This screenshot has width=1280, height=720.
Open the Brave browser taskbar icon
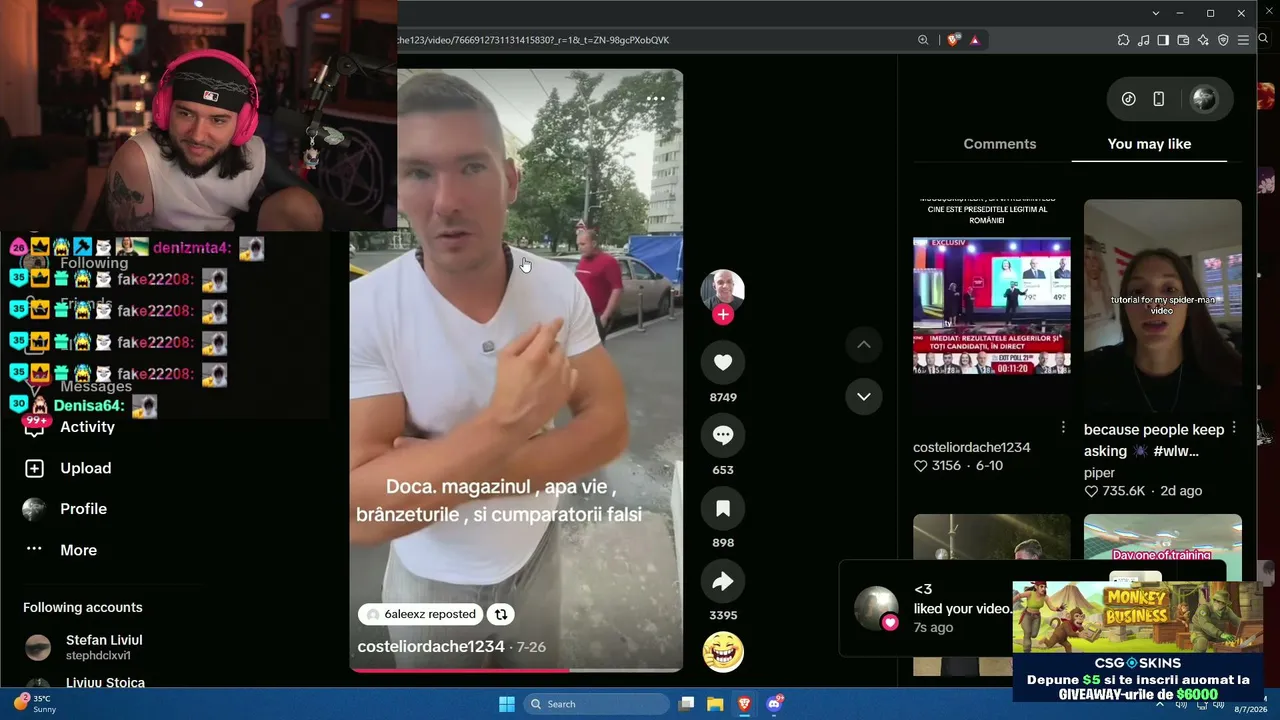coord(744,704)
